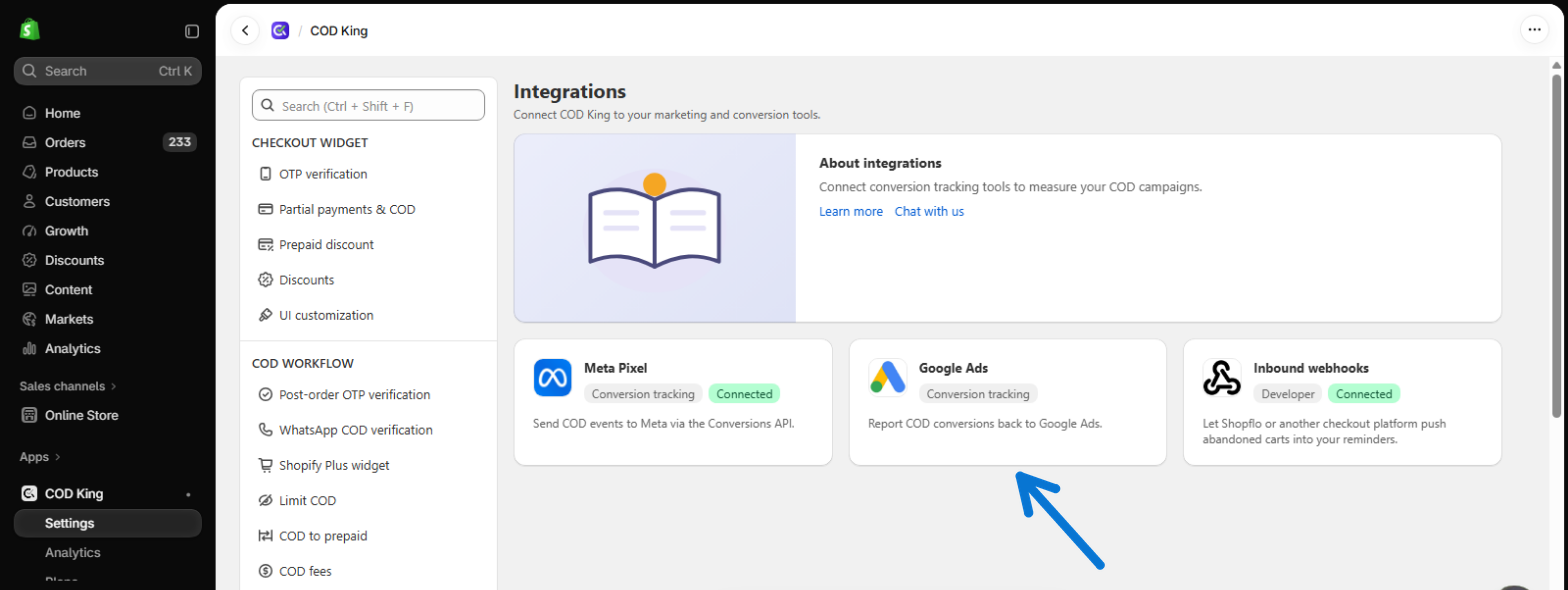Viewport: 1568px width, 590px height.
Task: Click the COD King breadcrumb title
Action: coord(339,31)
